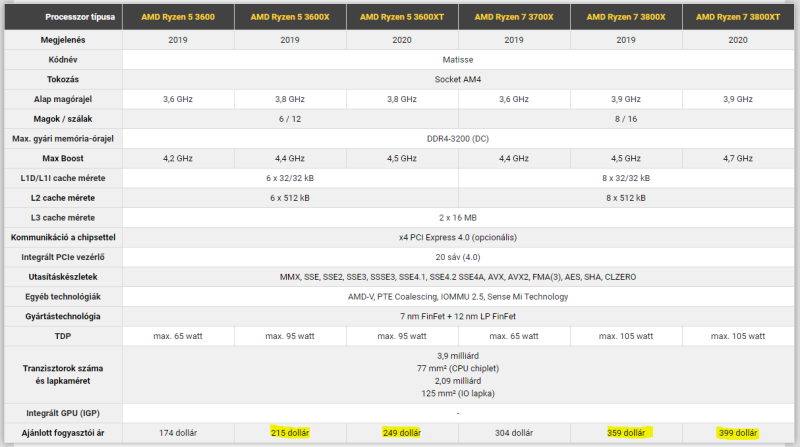Click the 2 x 16 MB cell
This screenshot has width=800, height=447.
[458, 218]
